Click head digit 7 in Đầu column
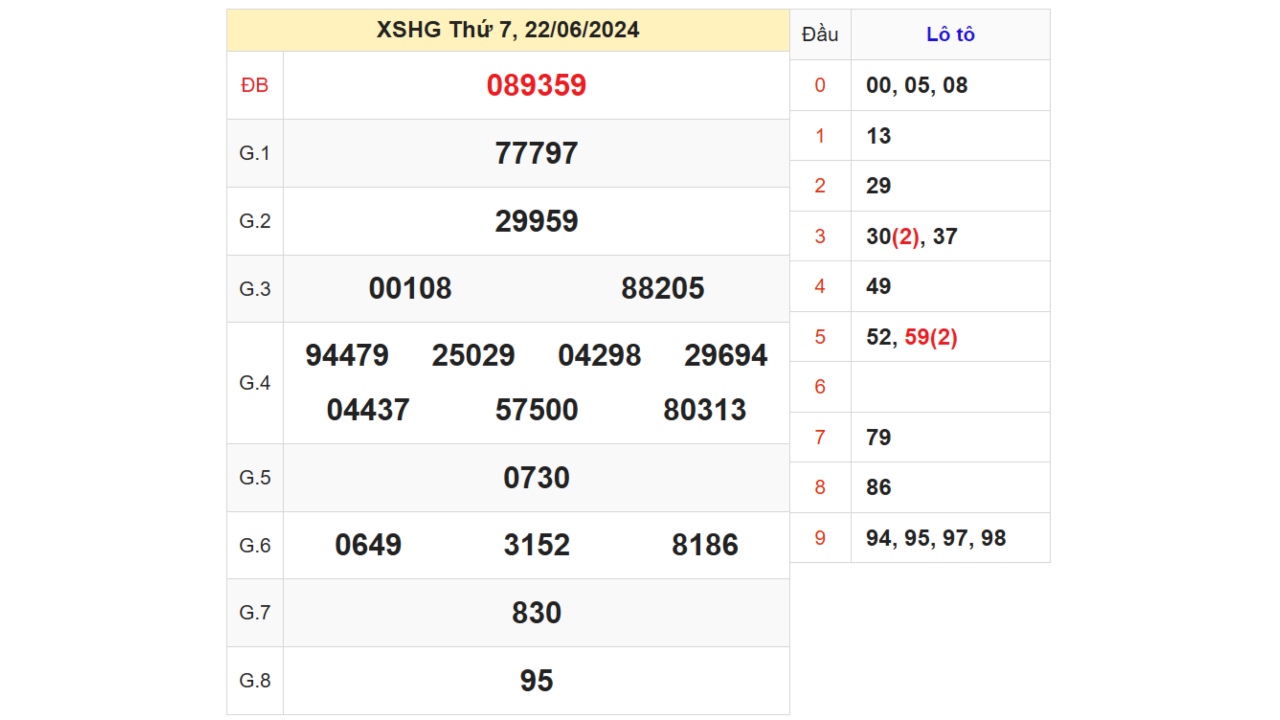The image size is (1280, 720). (x=820, y=438)
